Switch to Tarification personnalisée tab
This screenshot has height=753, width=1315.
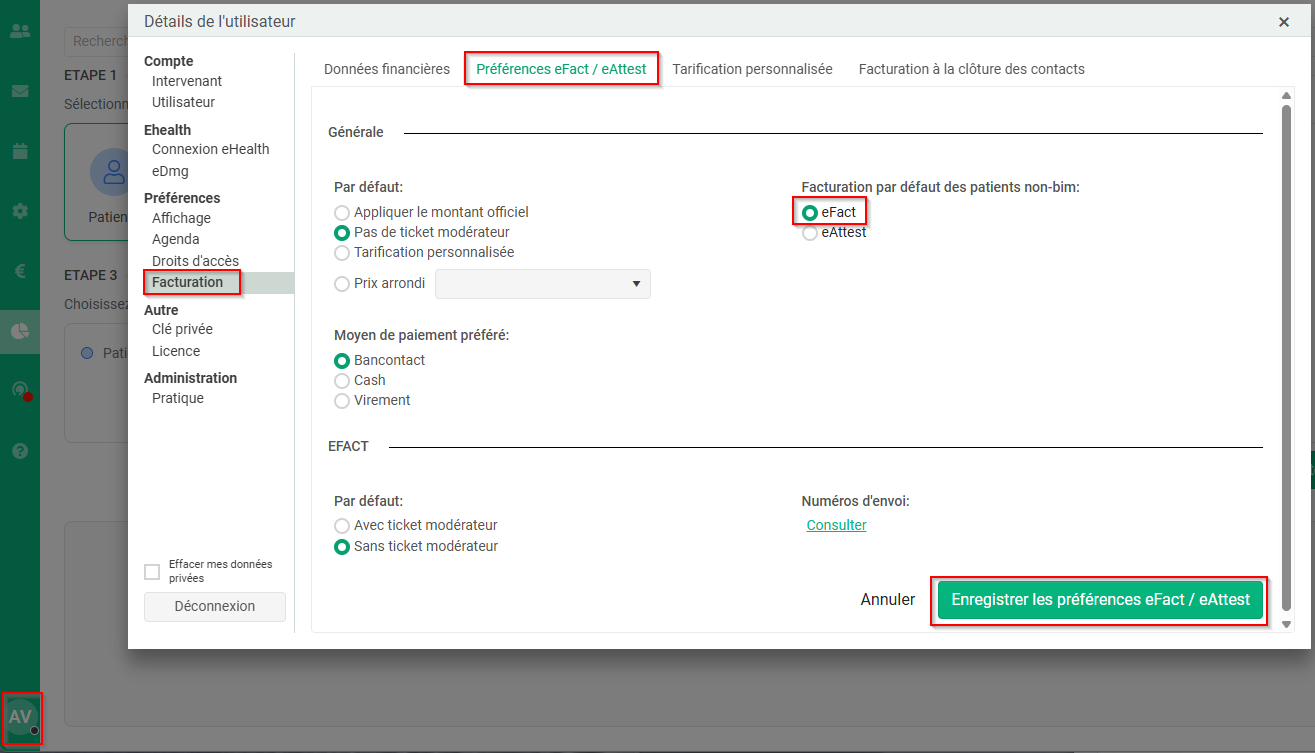coord(752,70)
